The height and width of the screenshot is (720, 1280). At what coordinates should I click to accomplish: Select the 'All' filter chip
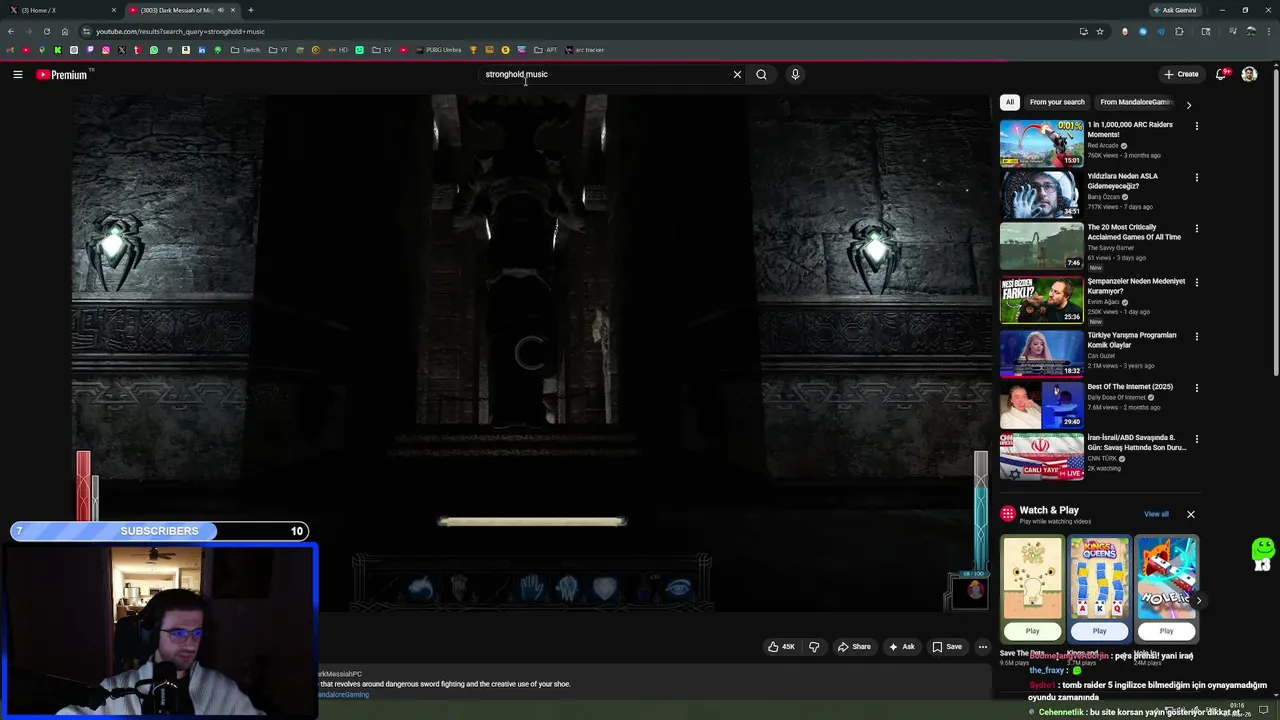click(x=1010, y=102)
